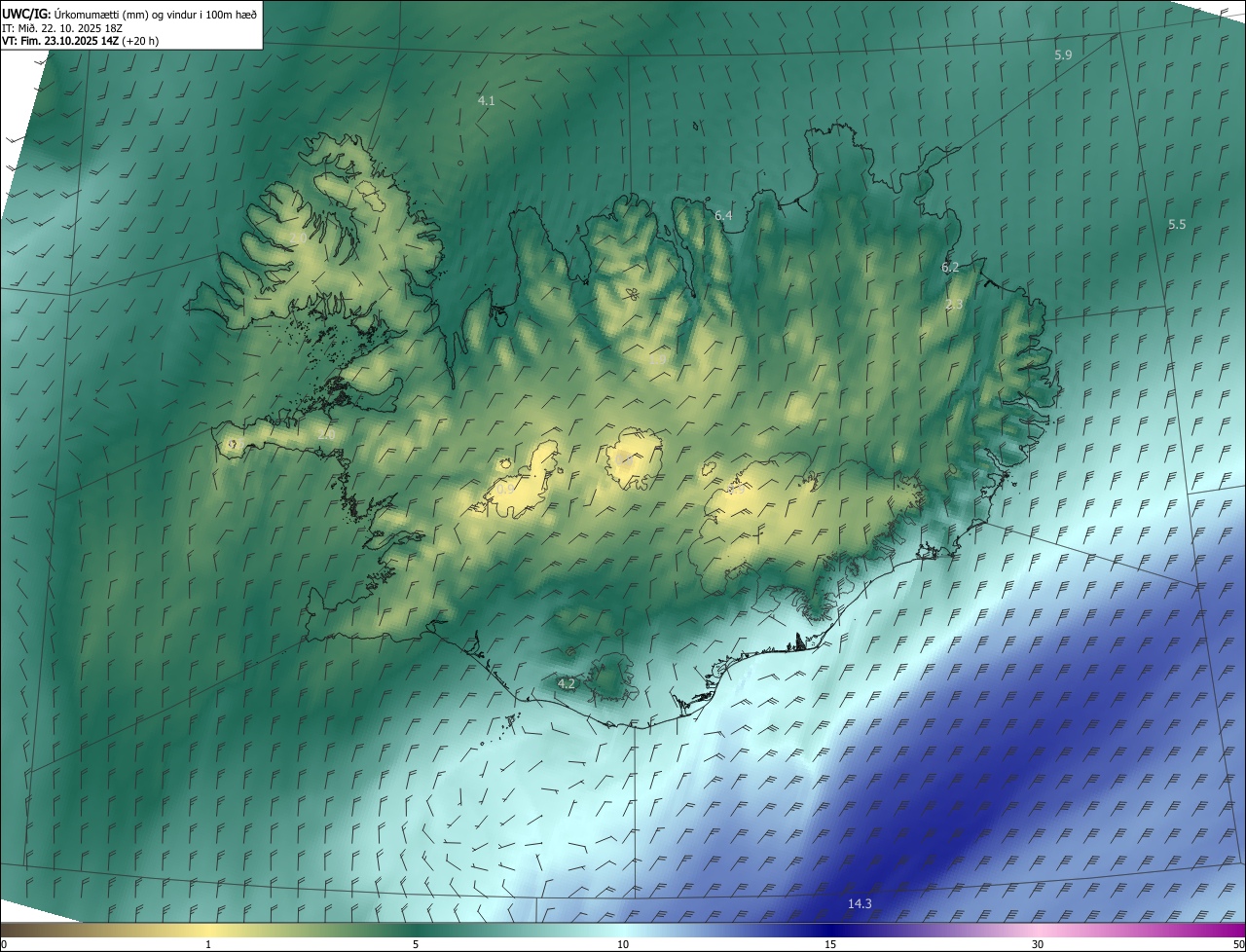Click the colour scale tick label "5"
This screenshot has height=952, width=1246.
[x=416, y=944]
